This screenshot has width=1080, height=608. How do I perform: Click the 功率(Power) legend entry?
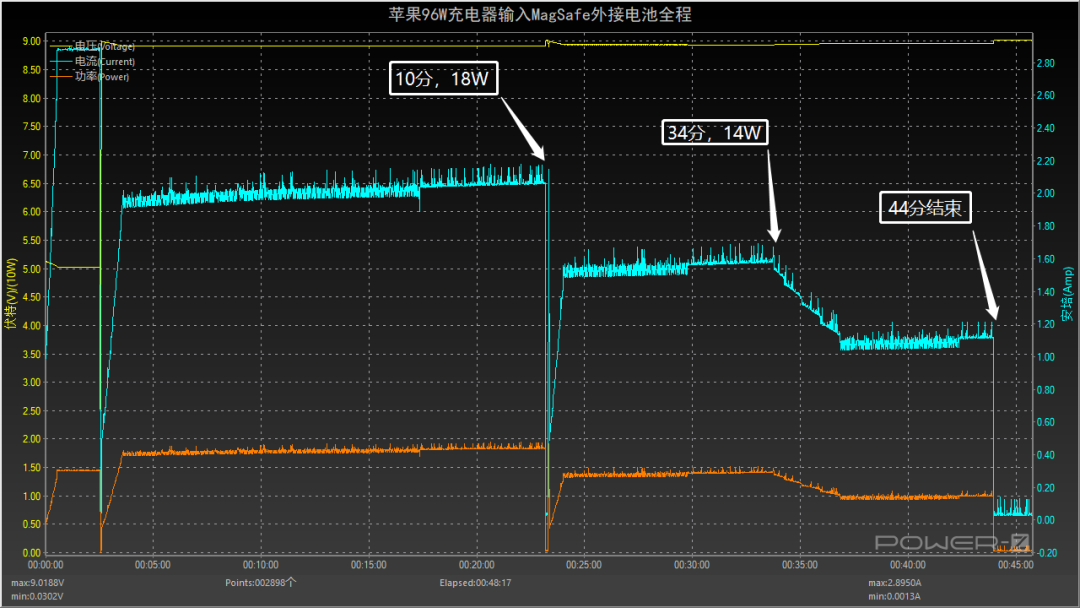coord(90,76)
